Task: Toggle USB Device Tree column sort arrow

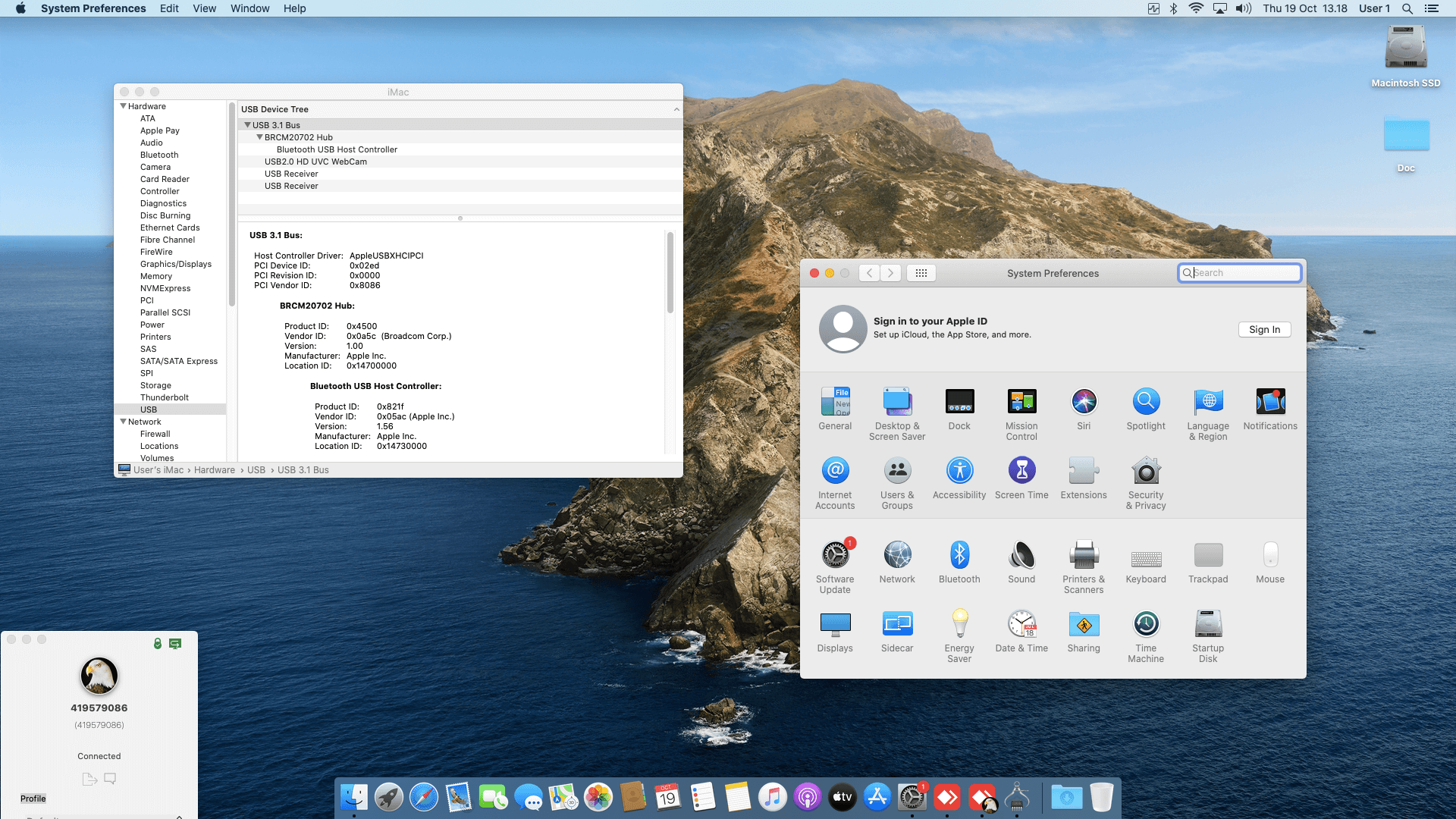Action: (x=676, y=109)
